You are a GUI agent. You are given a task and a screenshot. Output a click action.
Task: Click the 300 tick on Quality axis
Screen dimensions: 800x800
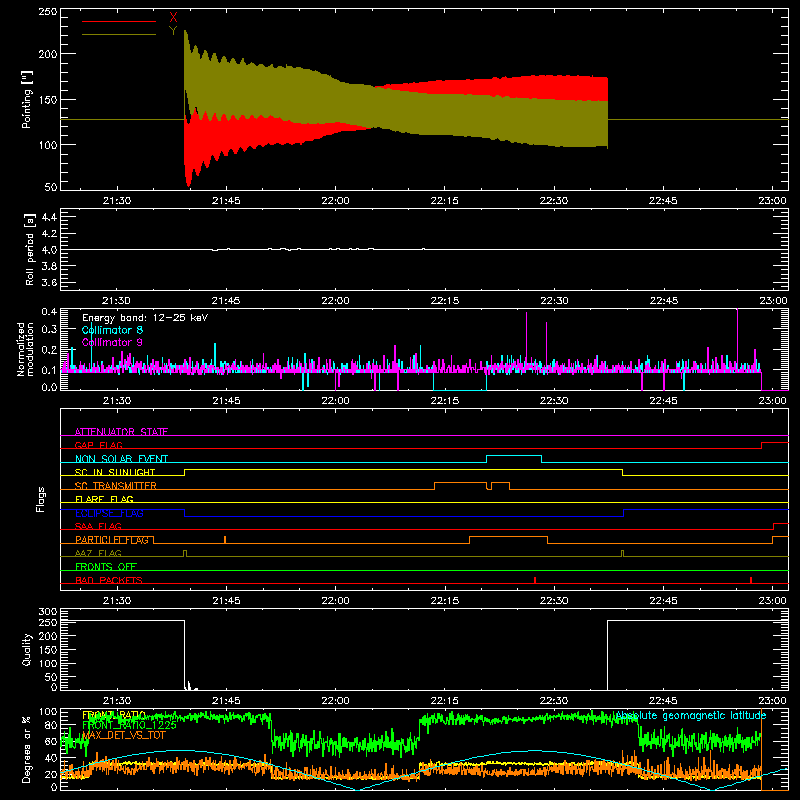click(48, 612)
